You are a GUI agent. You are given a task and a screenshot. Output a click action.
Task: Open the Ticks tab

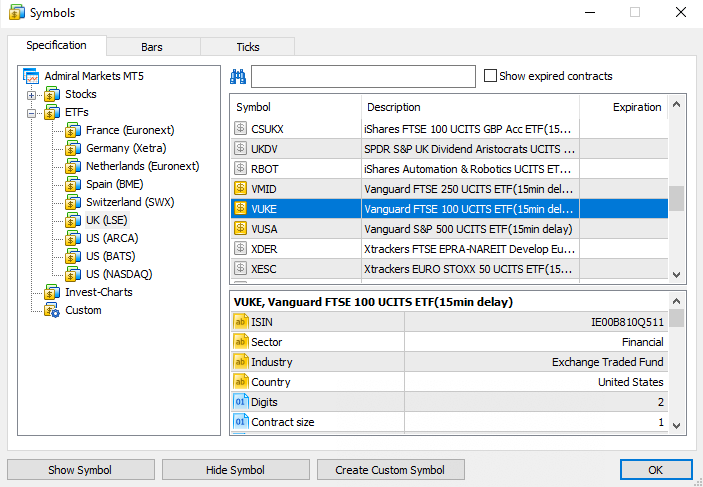(x=248, y=47)
